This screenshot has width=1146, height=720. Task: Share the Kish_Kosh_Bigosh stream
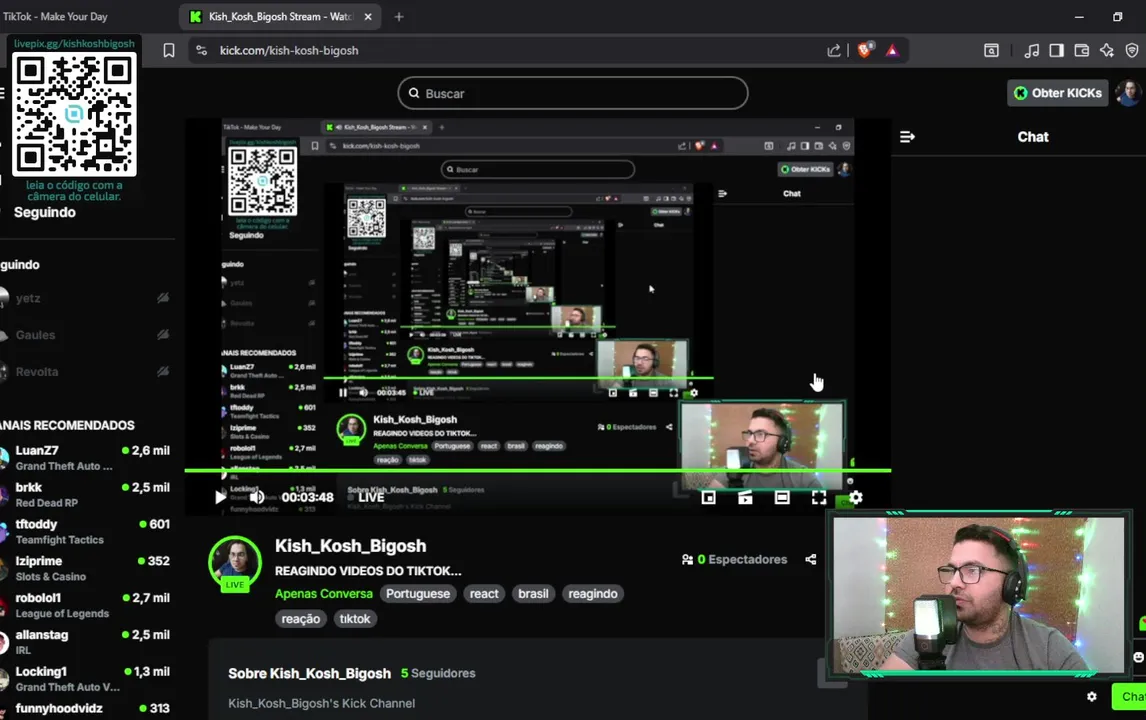pyautogui.click(x=811, y=559)
